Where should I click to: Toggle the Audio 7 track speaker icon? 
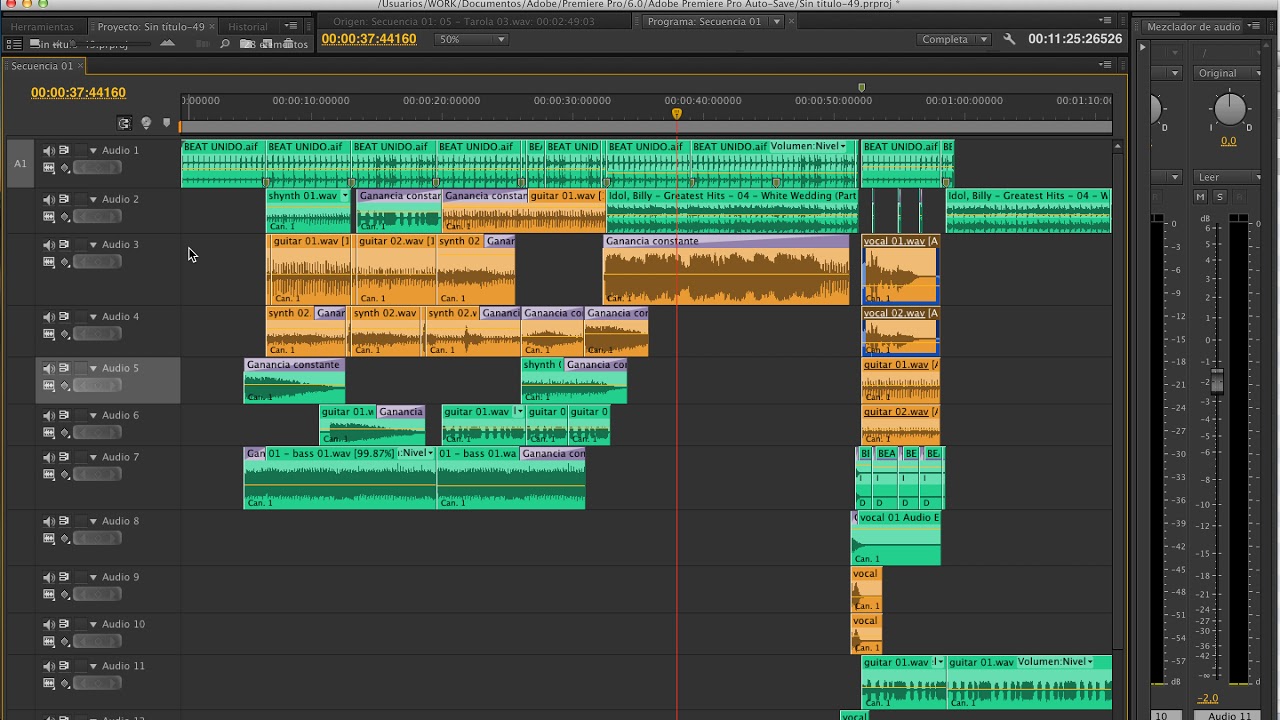tap(48, 458)
